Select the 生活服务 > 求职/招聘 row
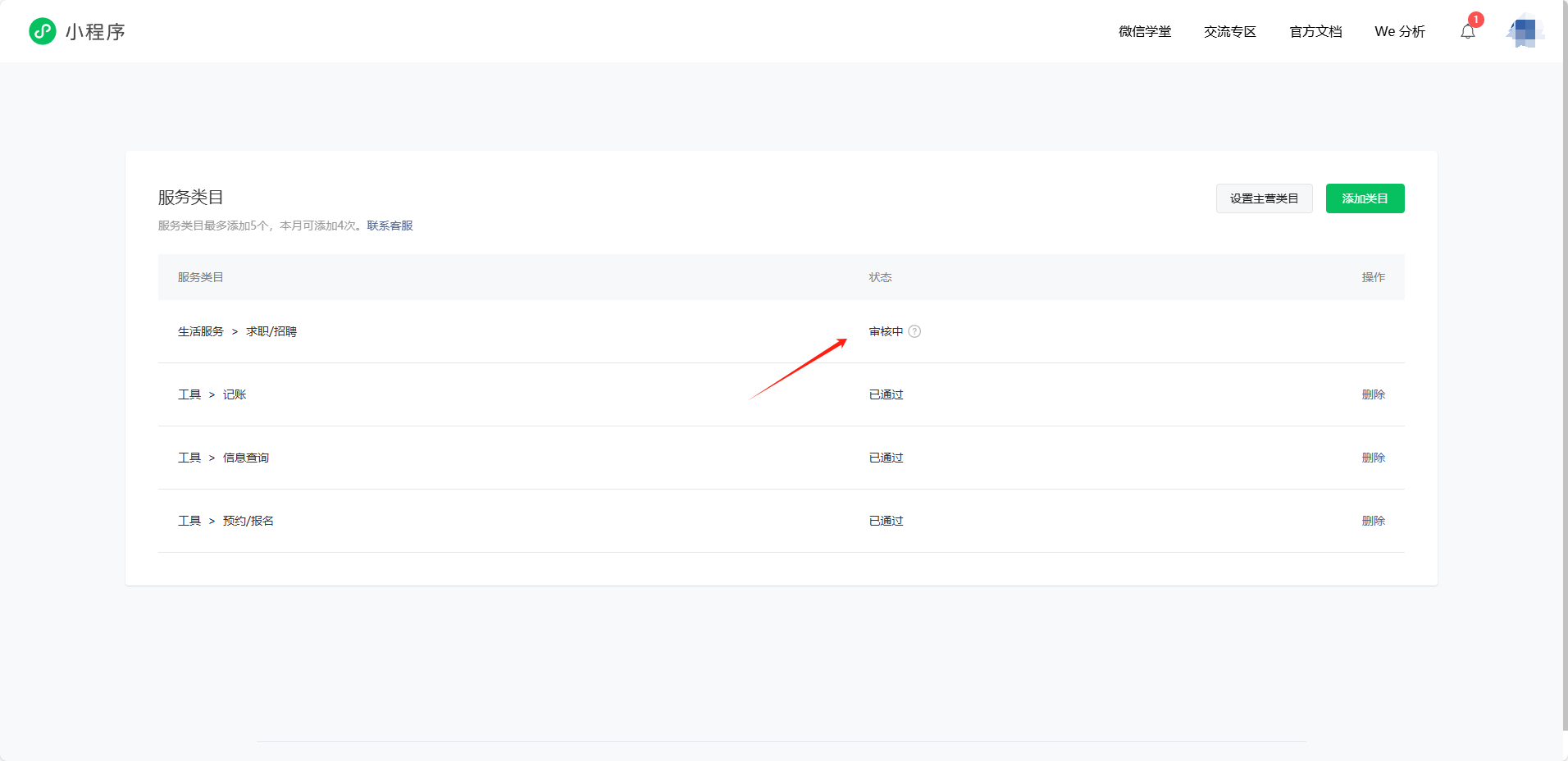 [x=237, y=331]
